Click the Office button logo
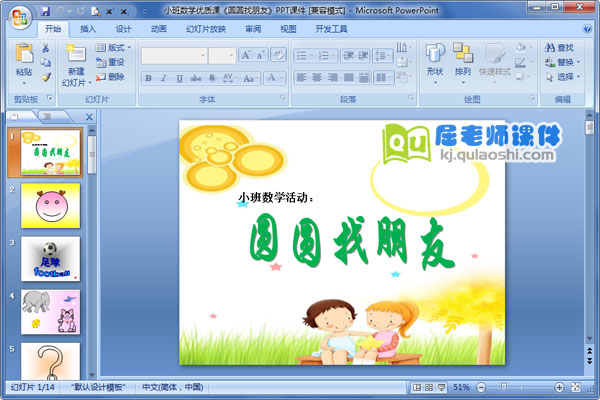 pos(19,17)
